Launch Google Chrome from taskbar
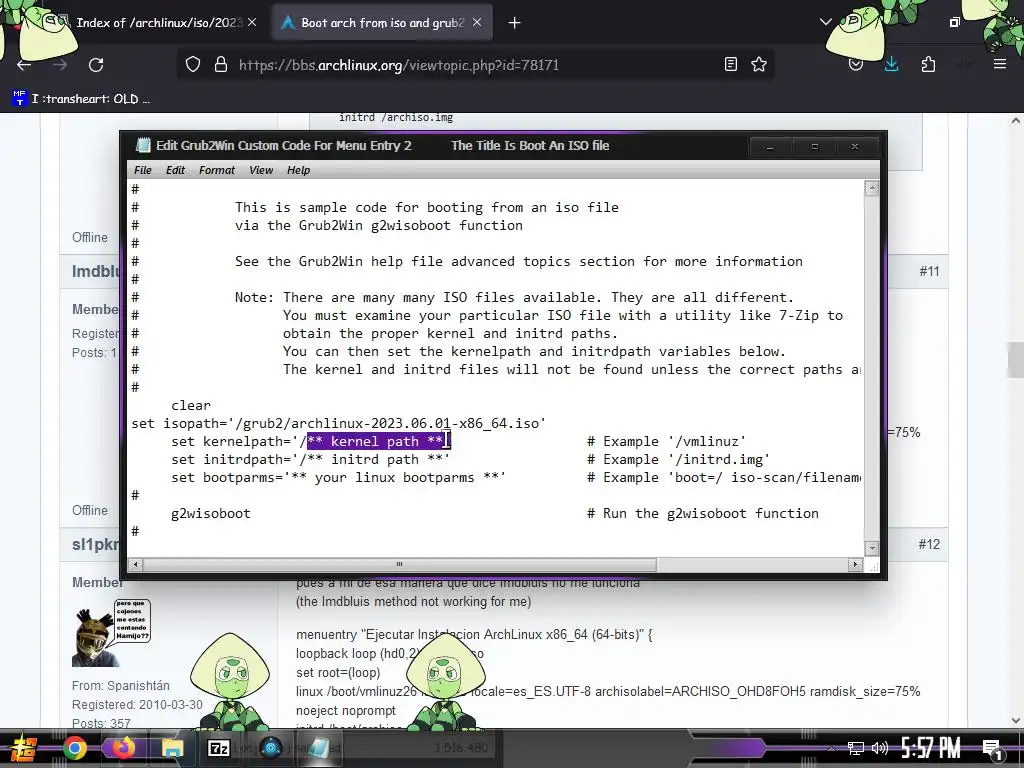Image resolution: width=1024 pixels, height=768 pixels. click(74, 748)
